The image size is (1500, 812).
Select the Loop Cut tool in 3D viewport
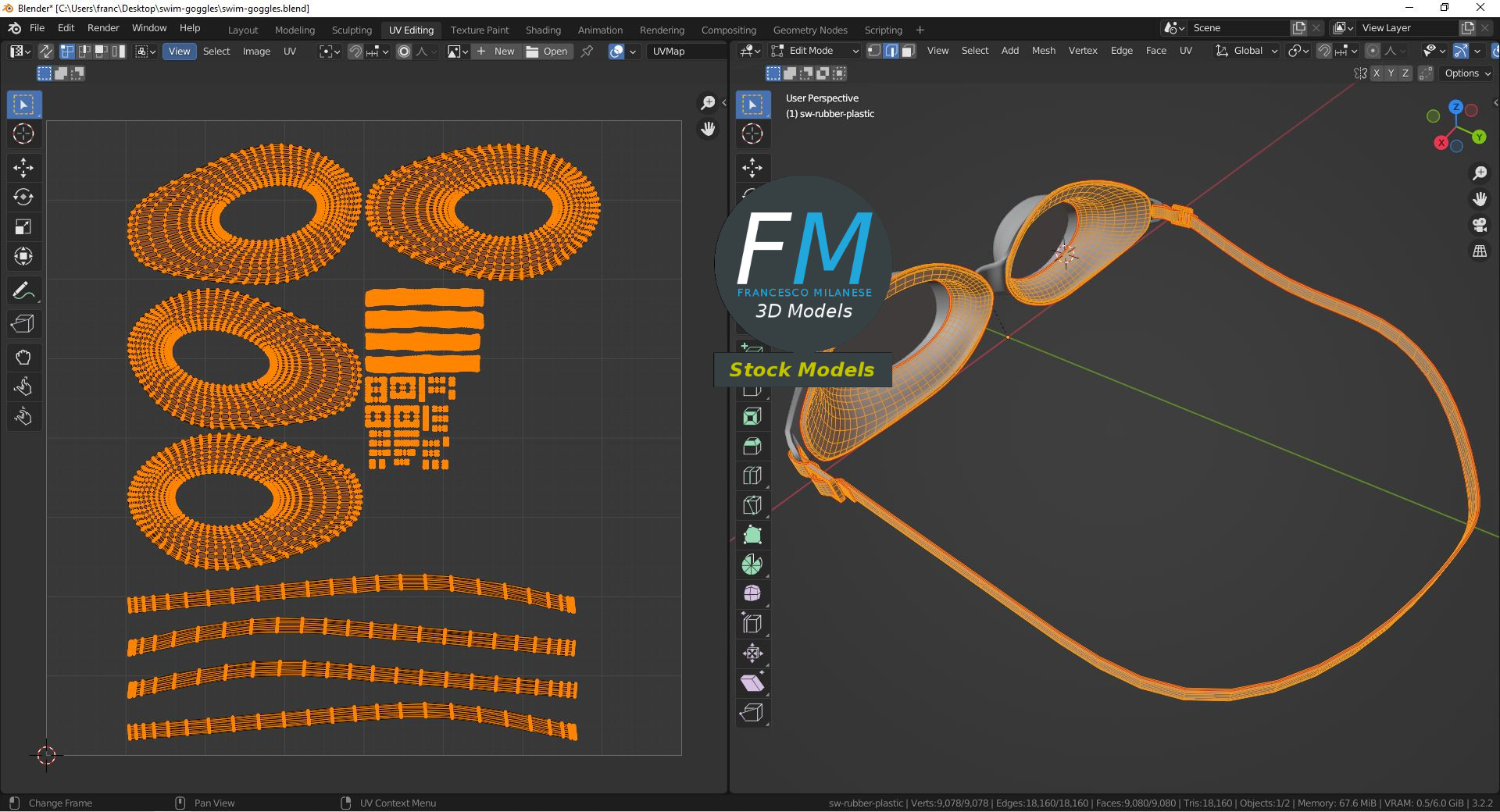[752, 475]
